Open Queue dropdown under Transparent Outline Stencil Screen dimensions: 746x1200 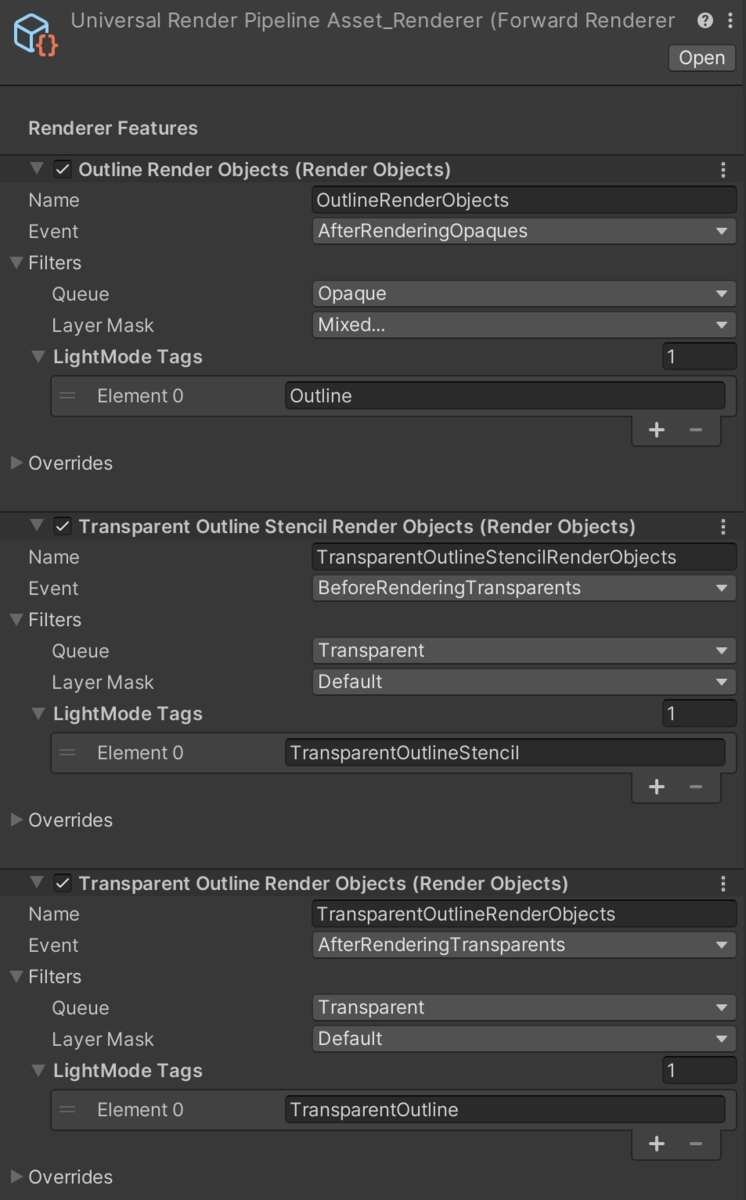tap(524, 651)
